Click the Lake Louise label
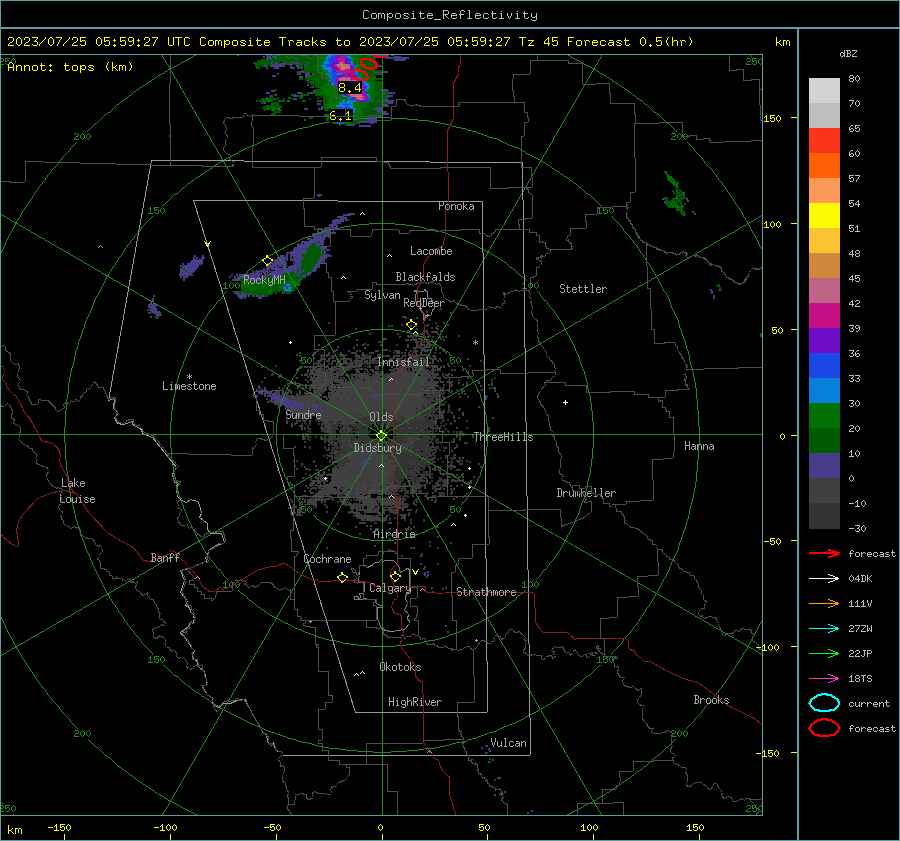 pos(77,491)
